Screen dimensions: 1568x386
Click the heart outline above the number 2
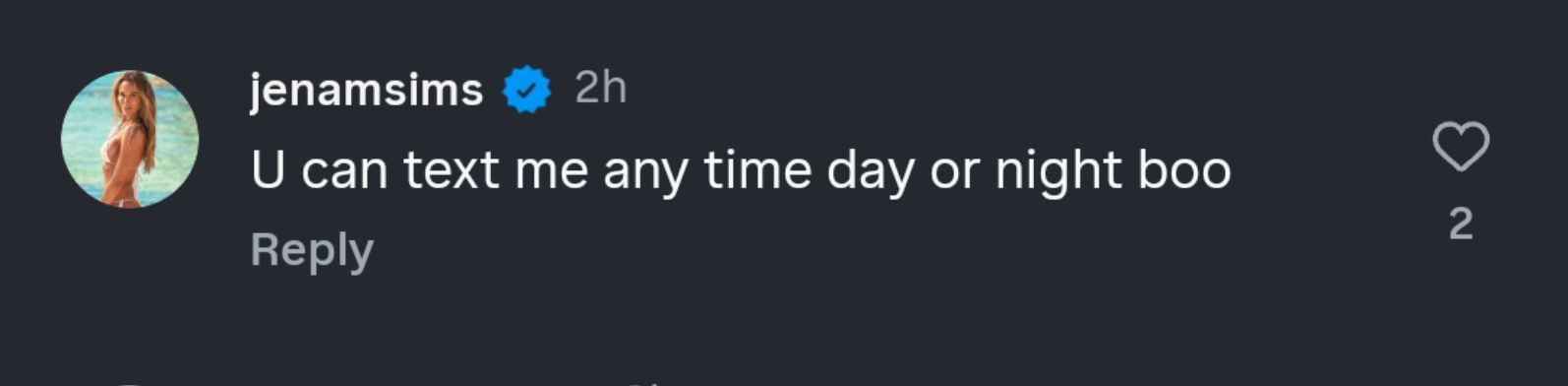(x=1461, y=147)
